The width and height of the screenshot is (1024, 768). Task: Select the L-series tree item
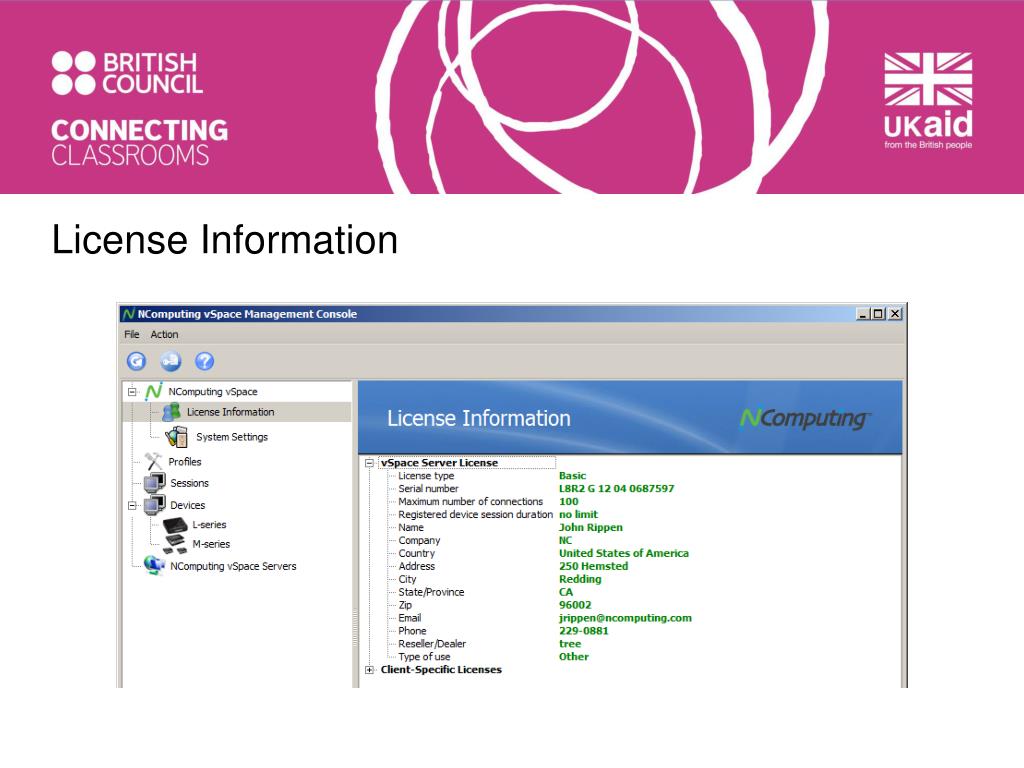click(x=209, y=525)
